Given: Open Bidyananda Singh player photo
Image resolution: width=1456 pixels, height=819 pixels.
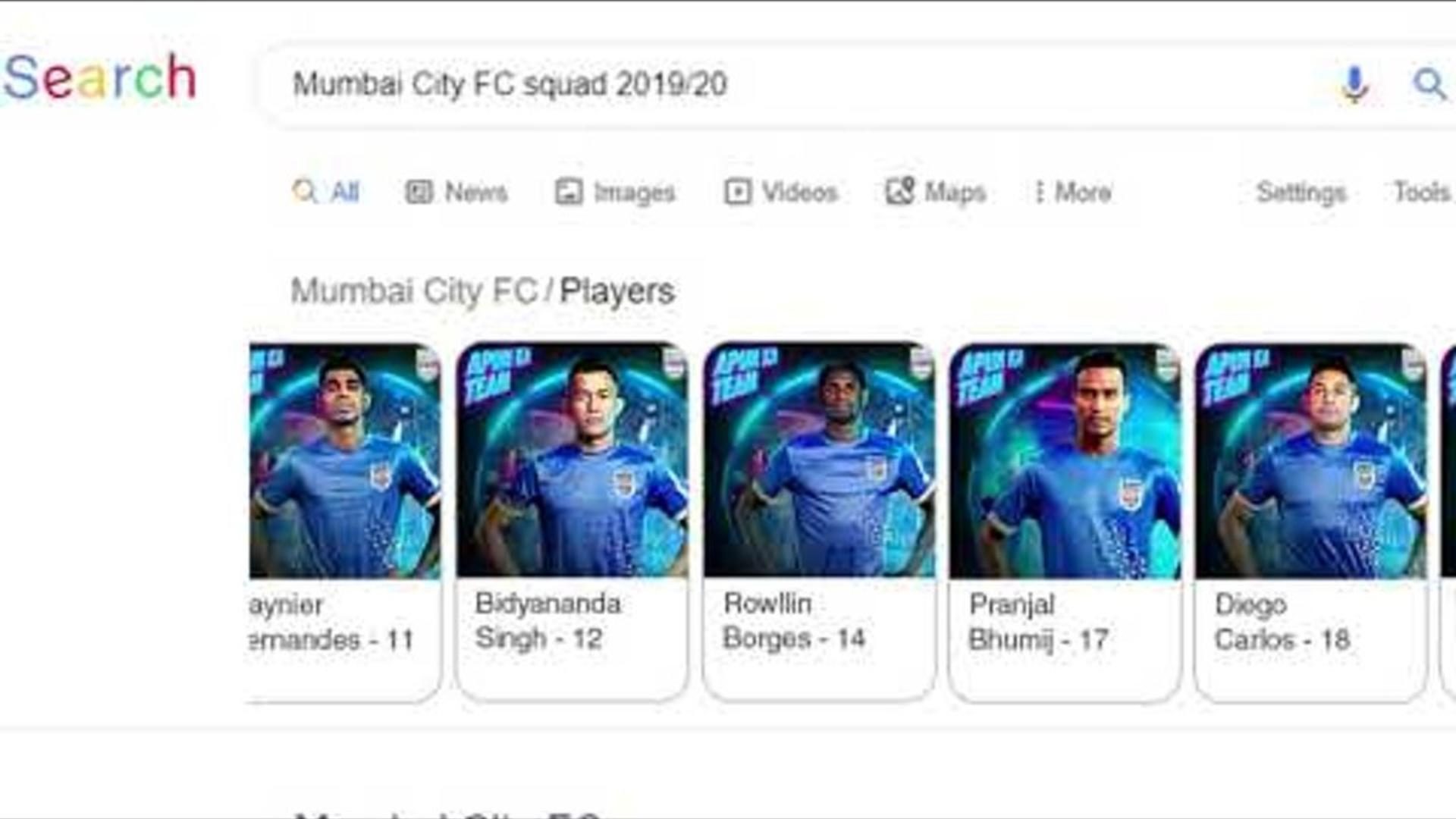Looking at the screenshot, I should (x=573, y=460).
